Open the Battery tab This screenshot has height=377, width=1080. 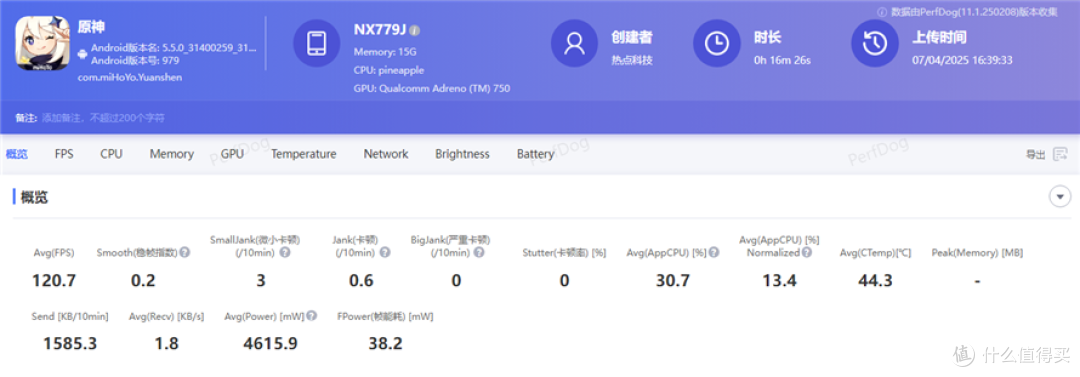tap(535, 154)
